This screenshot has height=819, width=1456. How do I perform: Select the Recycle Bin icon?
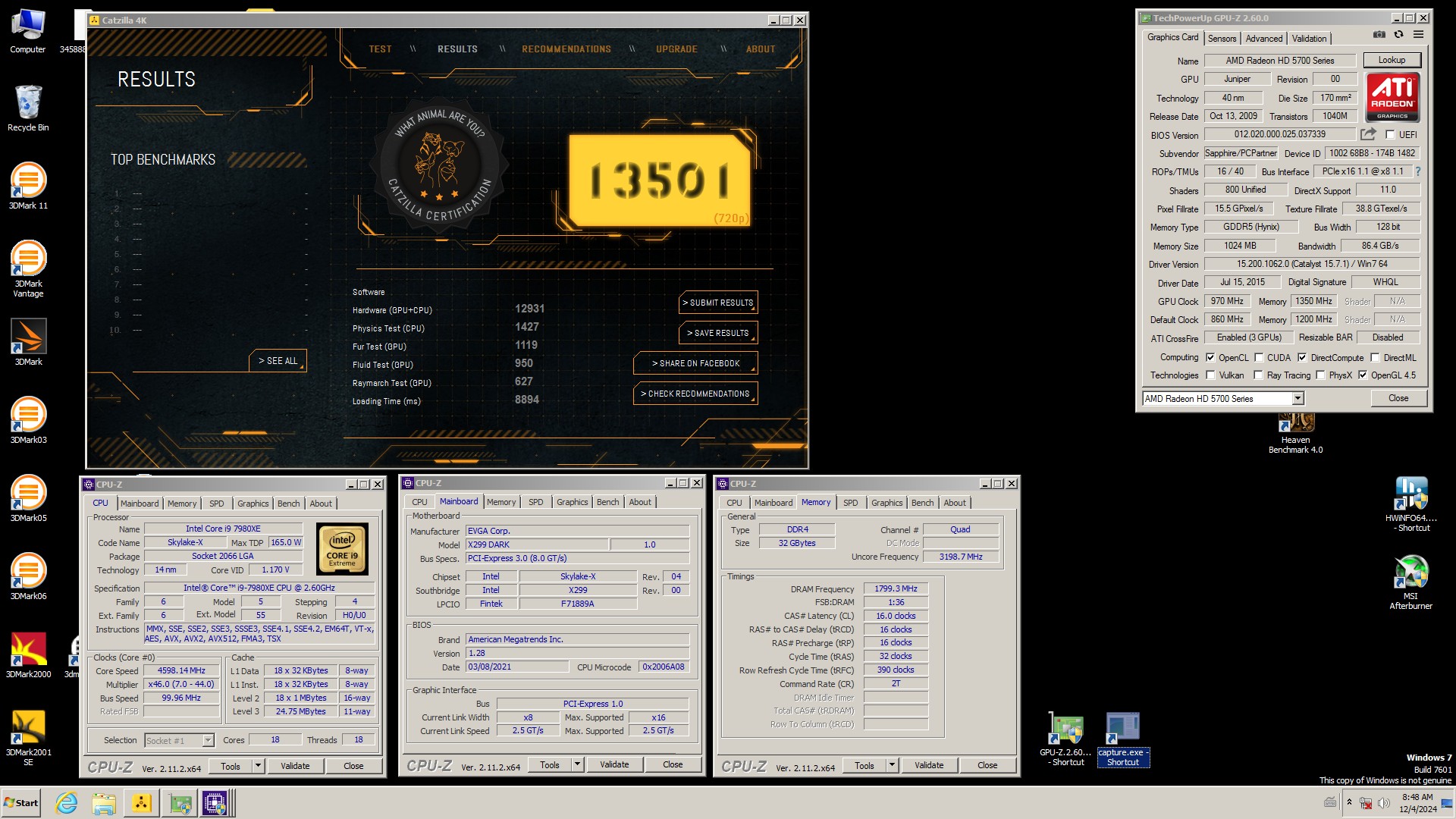tap(28, 107)
